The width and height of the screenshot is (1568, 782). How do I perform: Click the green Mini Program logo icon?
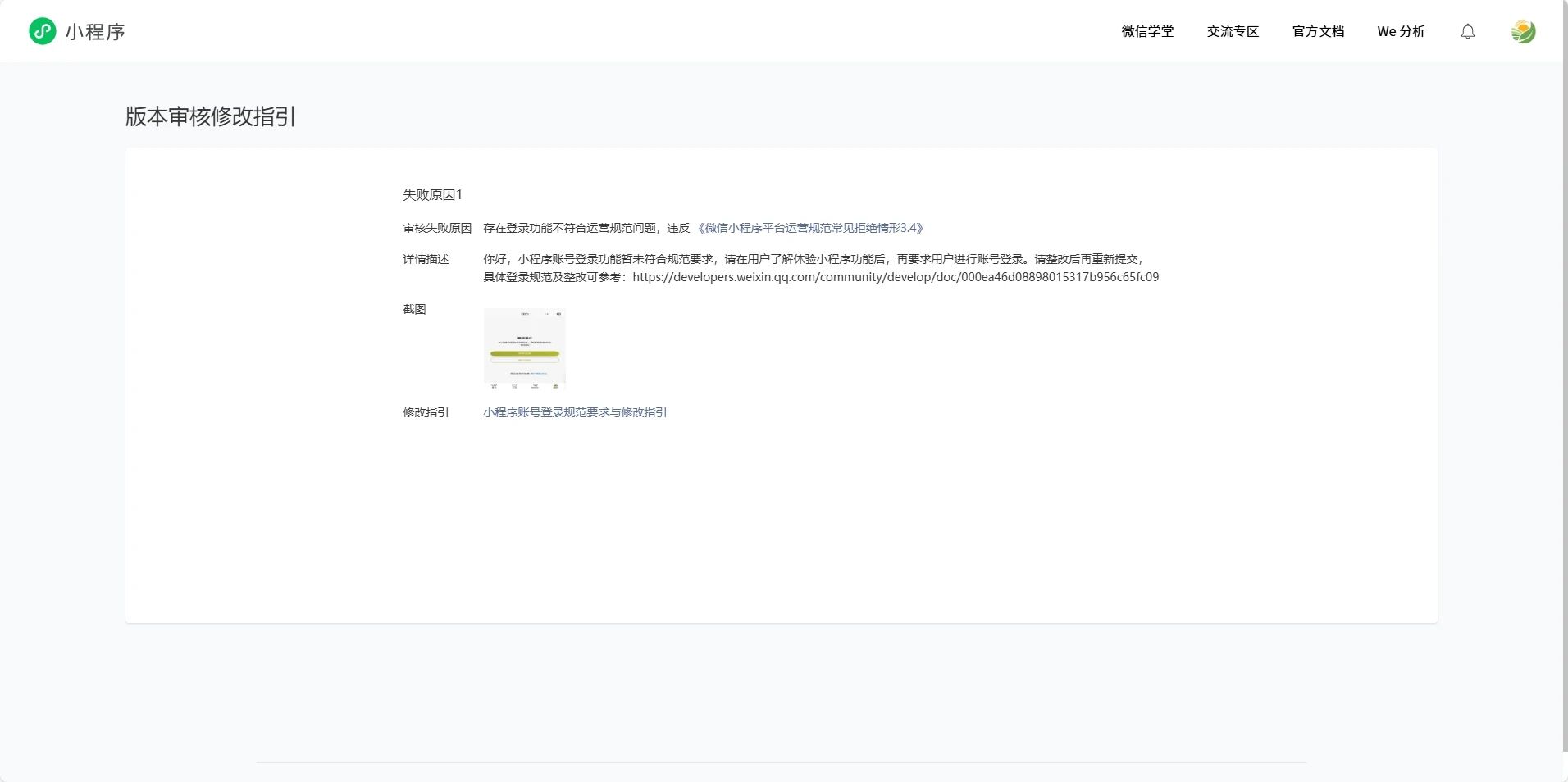pyautogui.click(x=43, y=31)
